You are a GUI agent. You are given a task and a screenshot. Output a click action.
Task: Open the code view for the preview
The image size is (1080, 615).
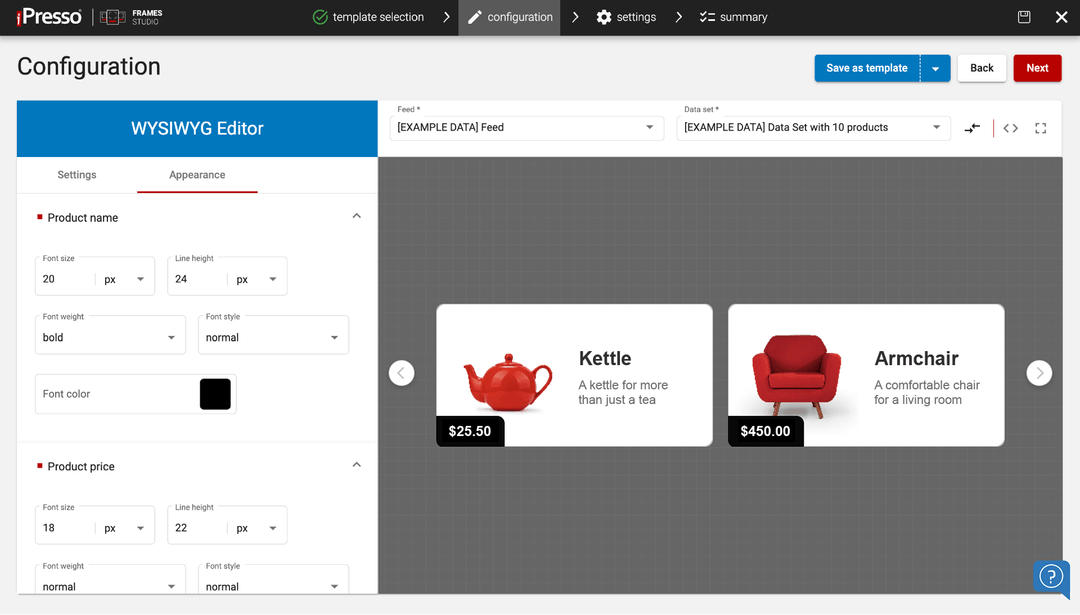tap(1010, 128)
